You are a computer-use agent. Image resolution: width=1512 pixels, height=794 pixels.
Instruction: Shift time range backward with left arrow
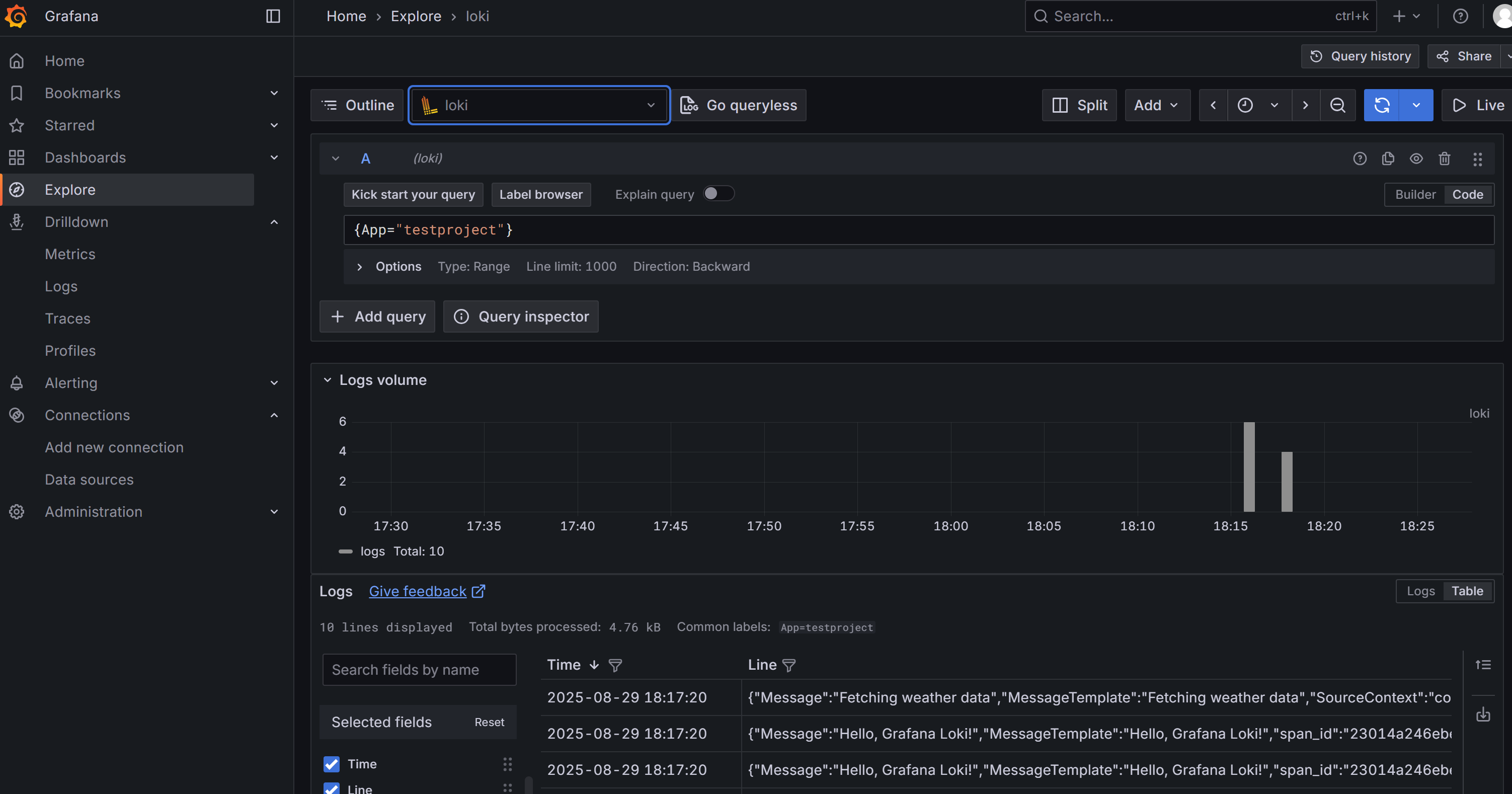(x=1213, y=105)
